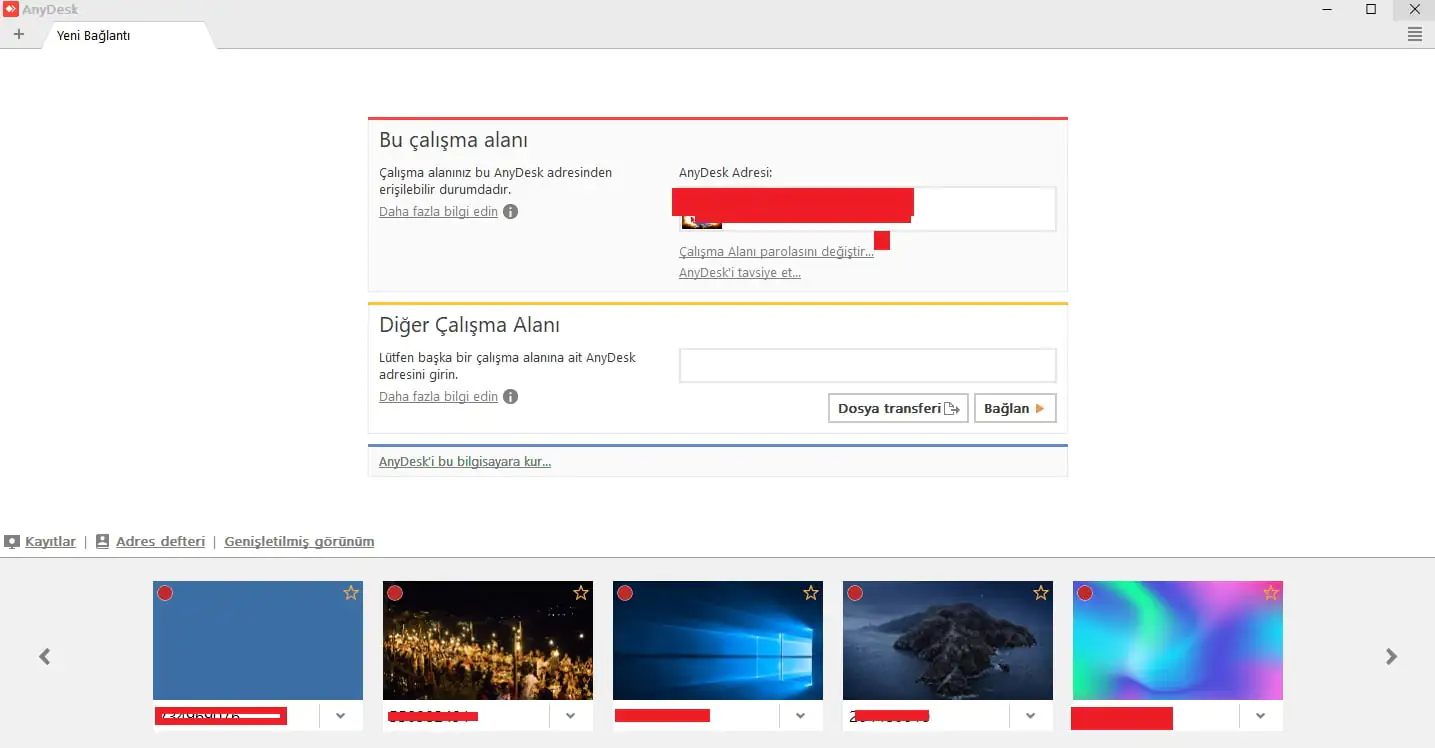Screen dimensions: 1435x748
Task: Toggle favorite star on aurora gradient session
Action: click(1271, 593)
